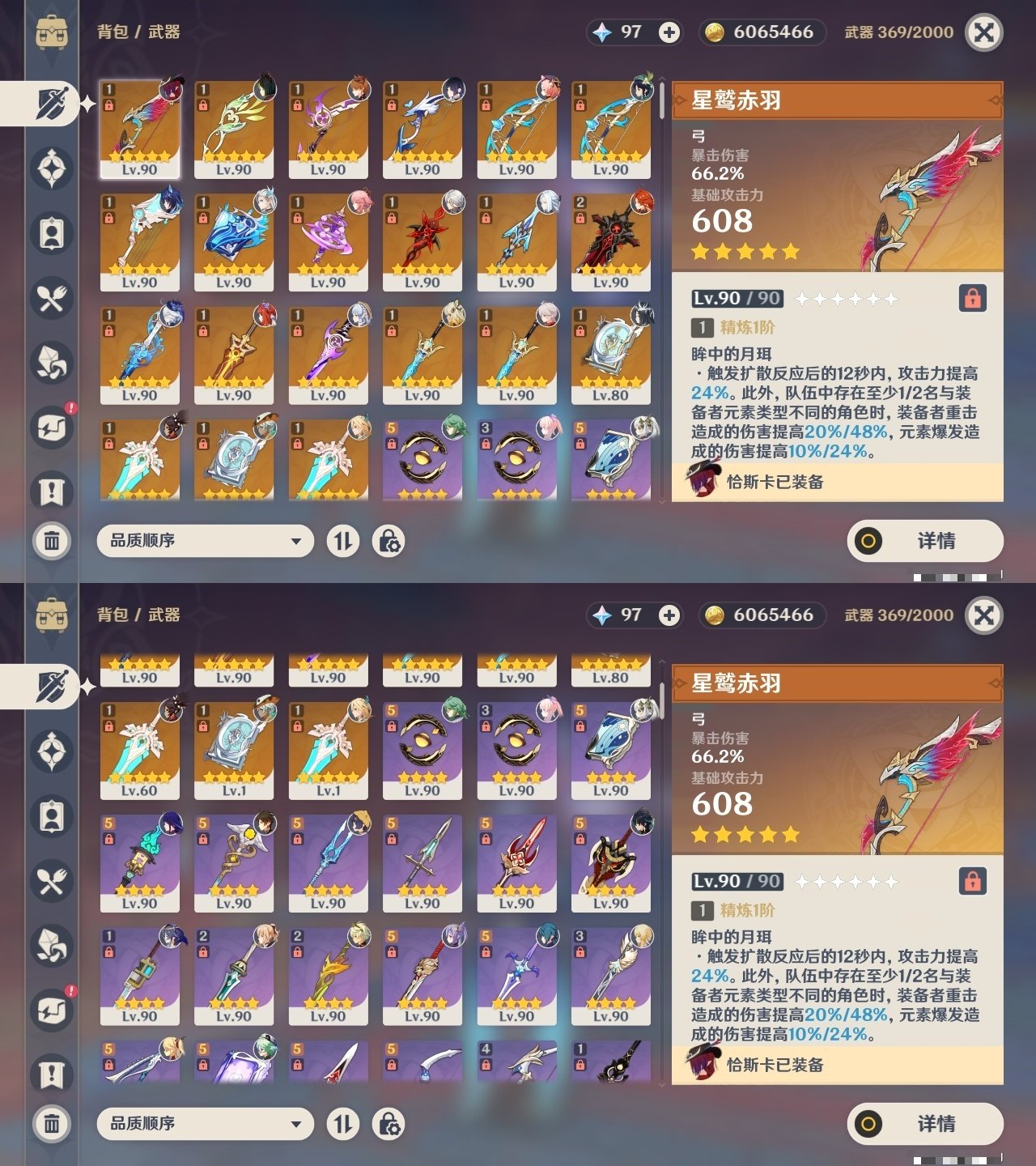Click the gadgets icon with the red alert in the upper sidebar
The image size is (1036, 1166).
52,428
